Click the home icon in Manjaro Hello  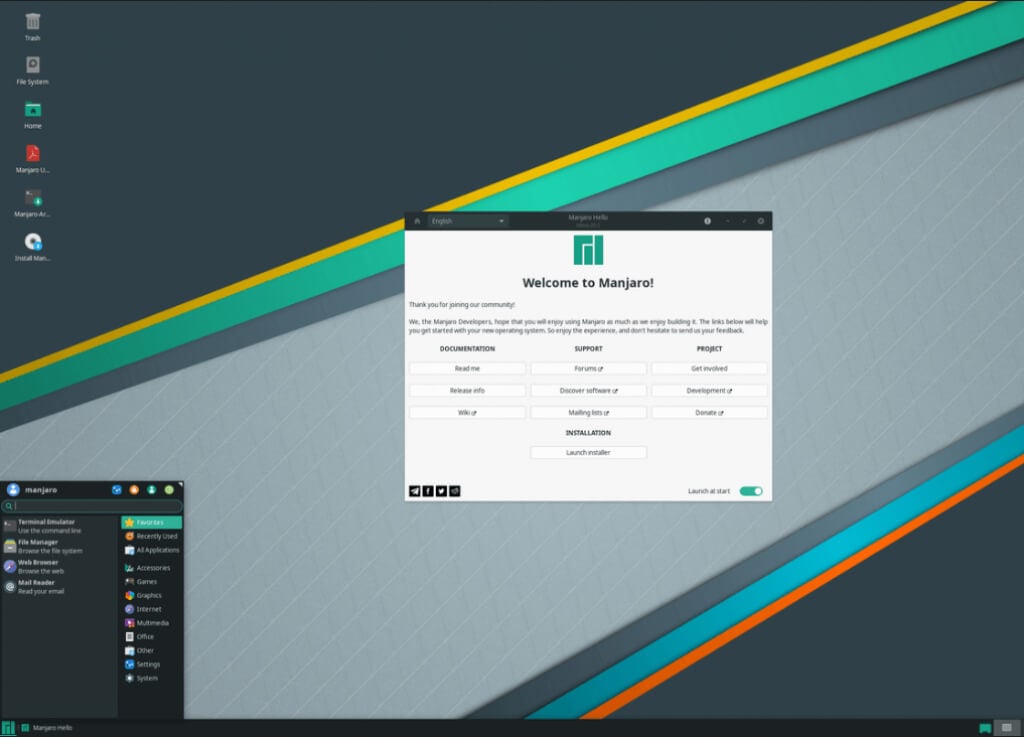tap(417, 221)
